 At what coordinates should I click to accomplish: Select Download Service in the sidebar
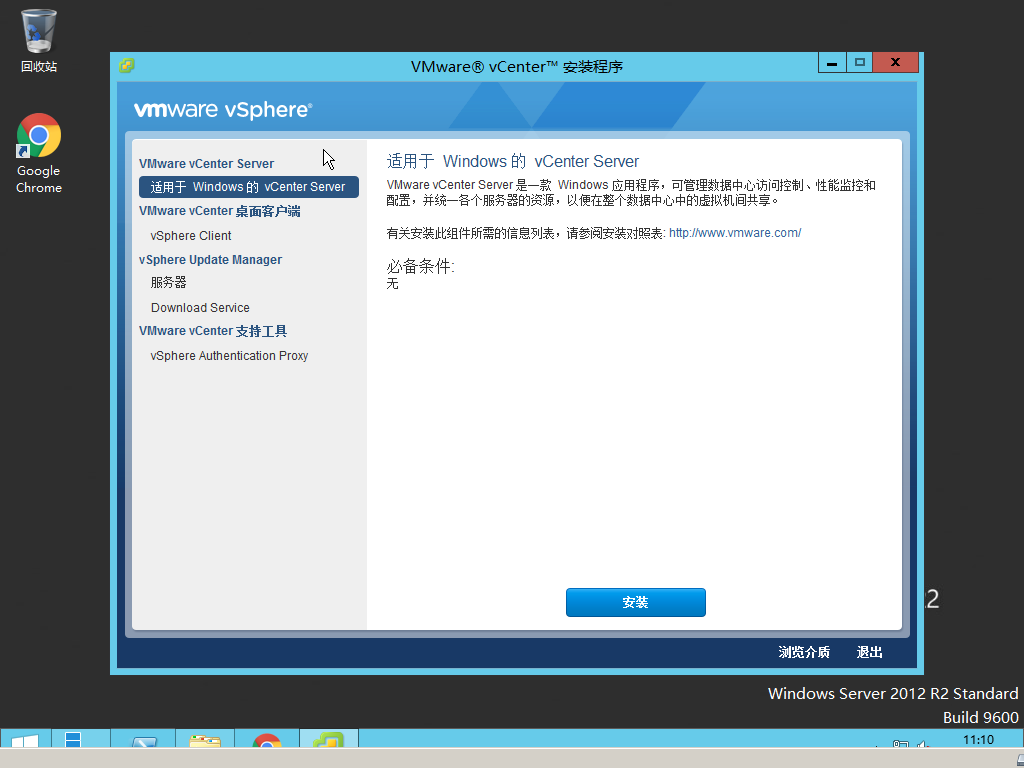coord(200,308)
